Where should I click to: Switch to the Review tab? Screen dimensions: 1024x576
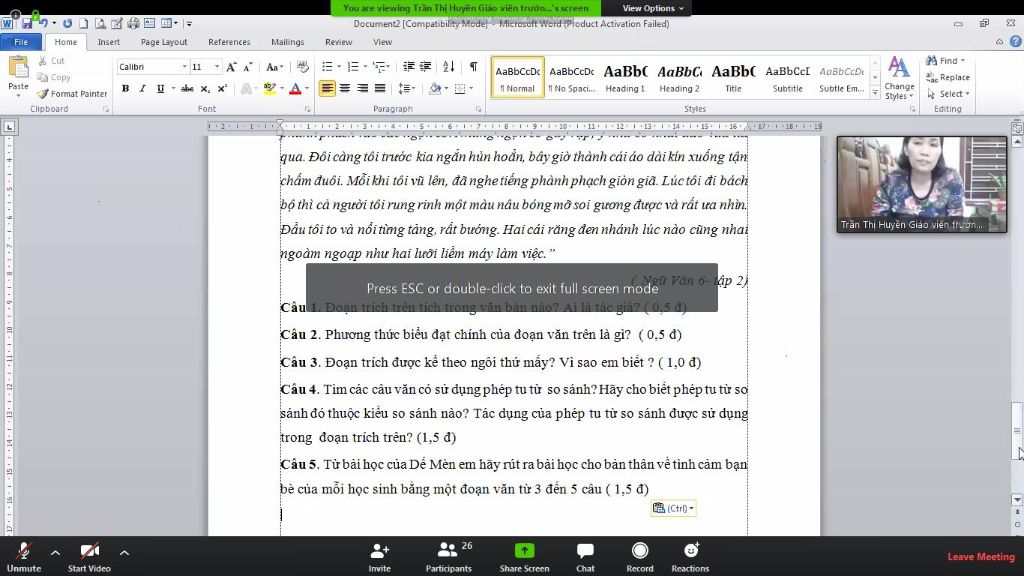[x=338, y=42]
